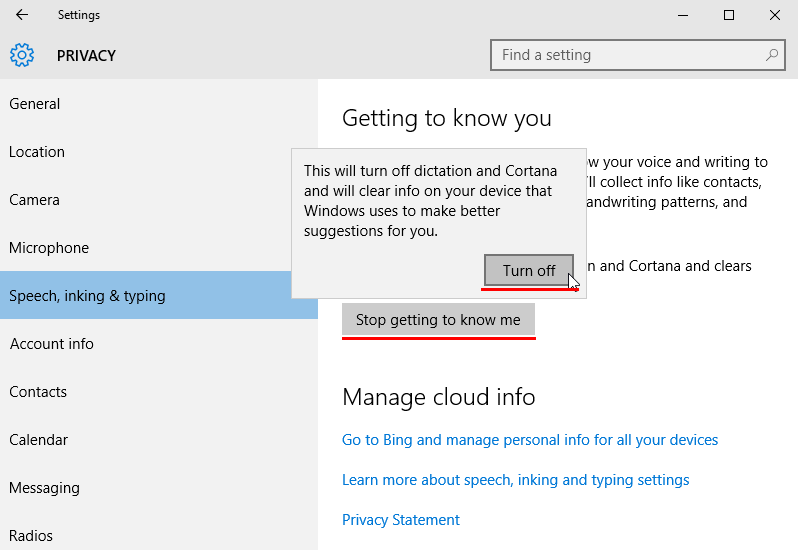Open the Privacy Statement link
Screen dimensions: 798x550
(401, 519)
